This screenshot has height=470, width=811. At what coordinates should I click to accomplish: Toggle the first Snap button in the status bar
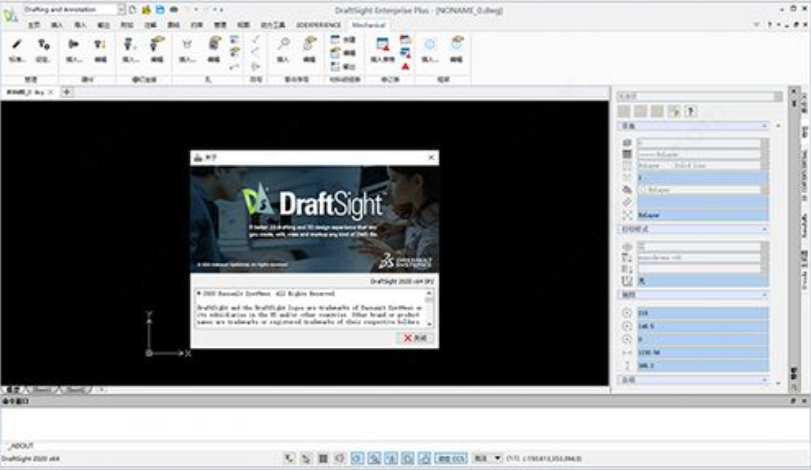(x=289, y=458)
